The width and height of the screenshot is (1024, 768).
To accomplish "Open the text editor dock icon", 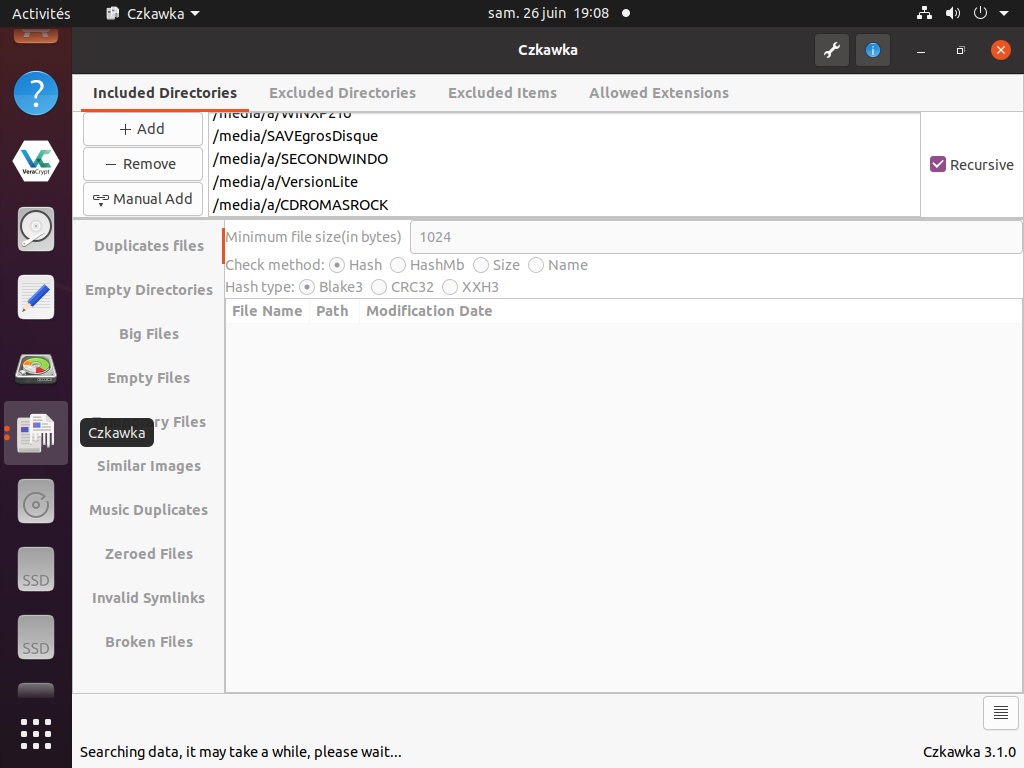I will (36, 297).
